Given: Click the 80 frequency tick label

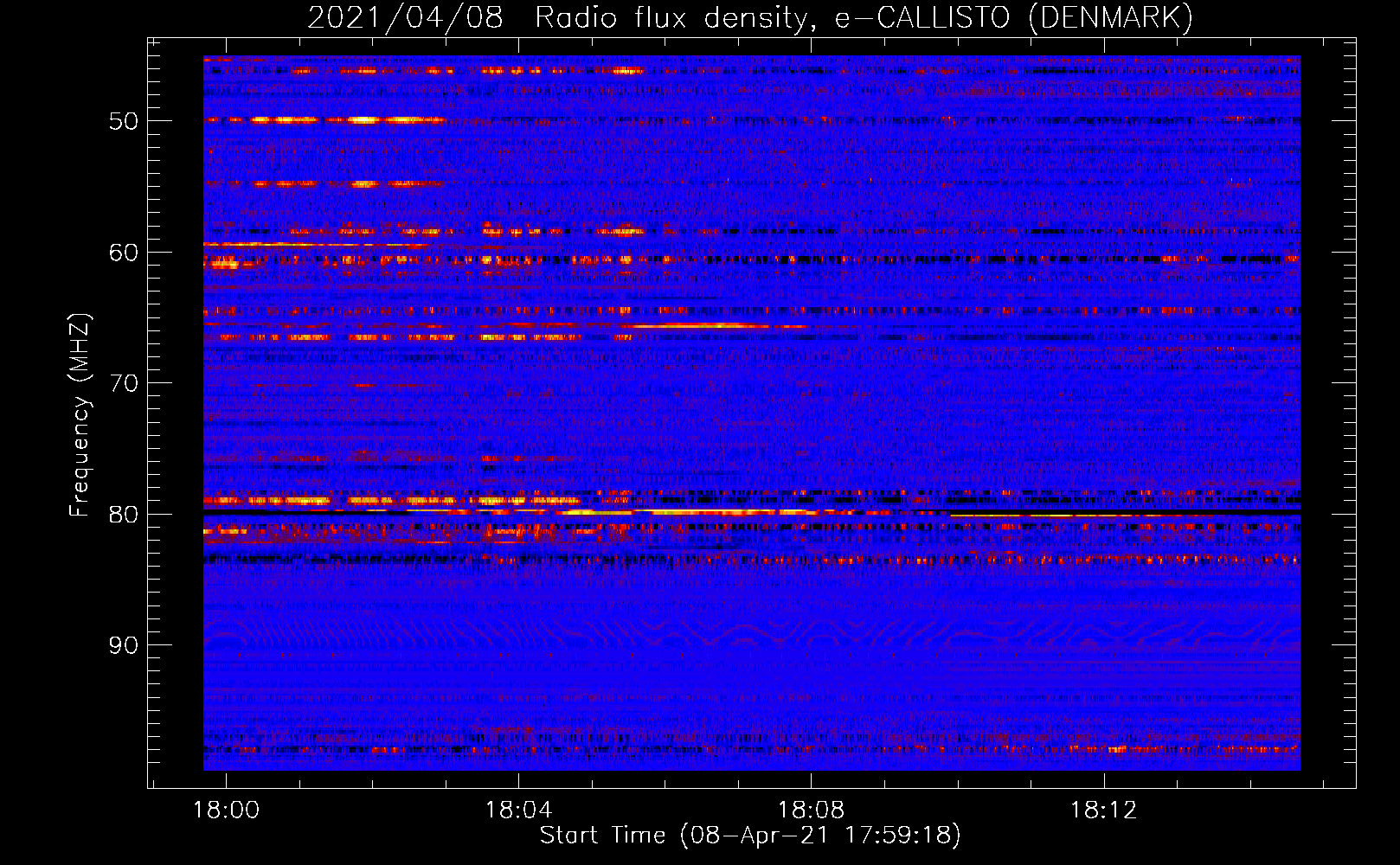Looking at the screenshot, I should [x=124, y=514].
